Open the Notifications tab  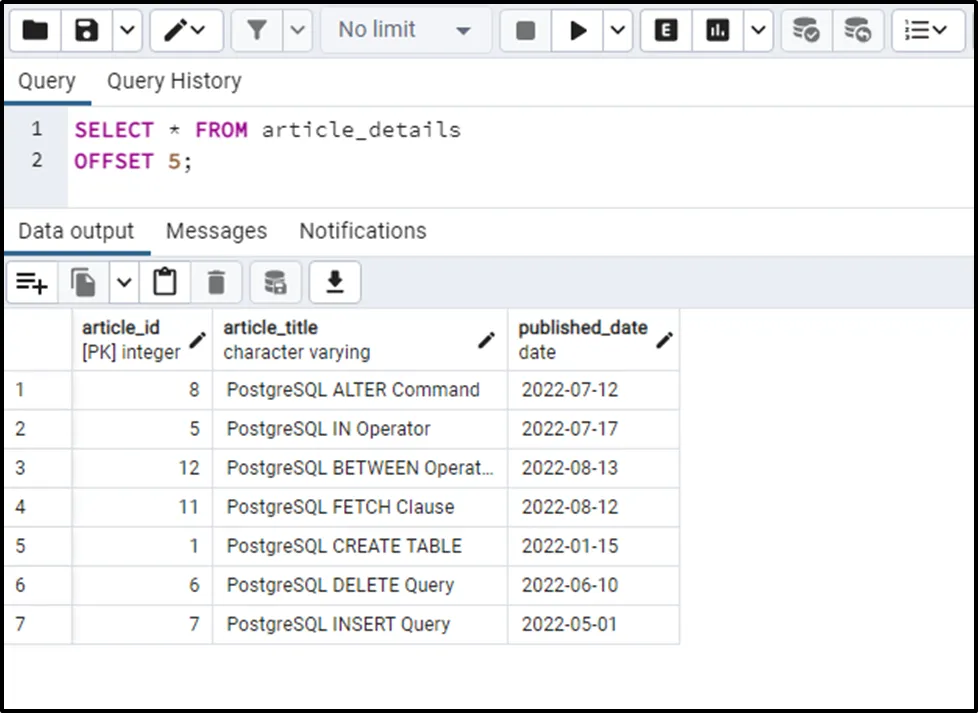[x=362, y=231]
